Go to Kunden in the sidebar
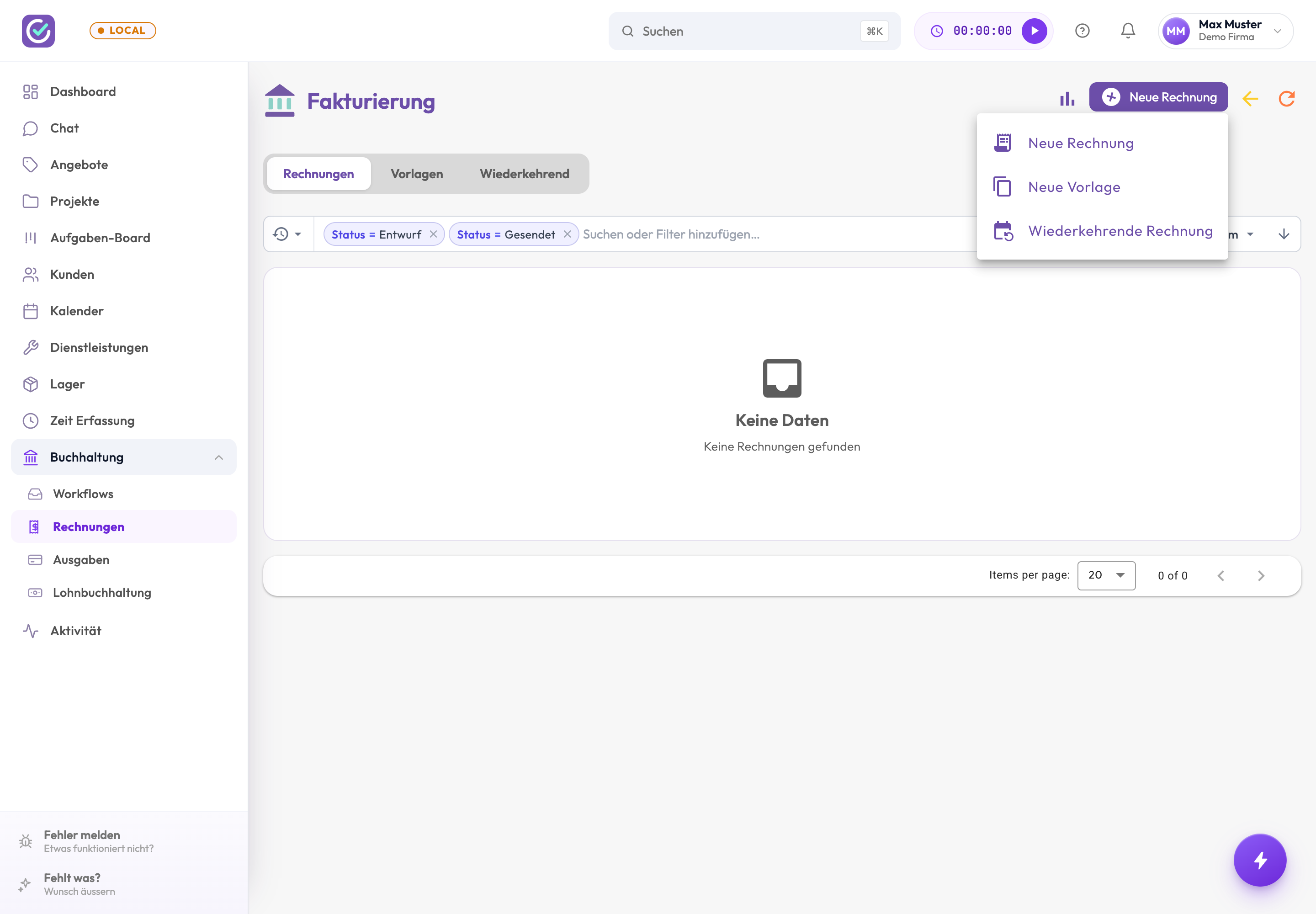This screenshot has height=914, width=1316. click(124, 274)
